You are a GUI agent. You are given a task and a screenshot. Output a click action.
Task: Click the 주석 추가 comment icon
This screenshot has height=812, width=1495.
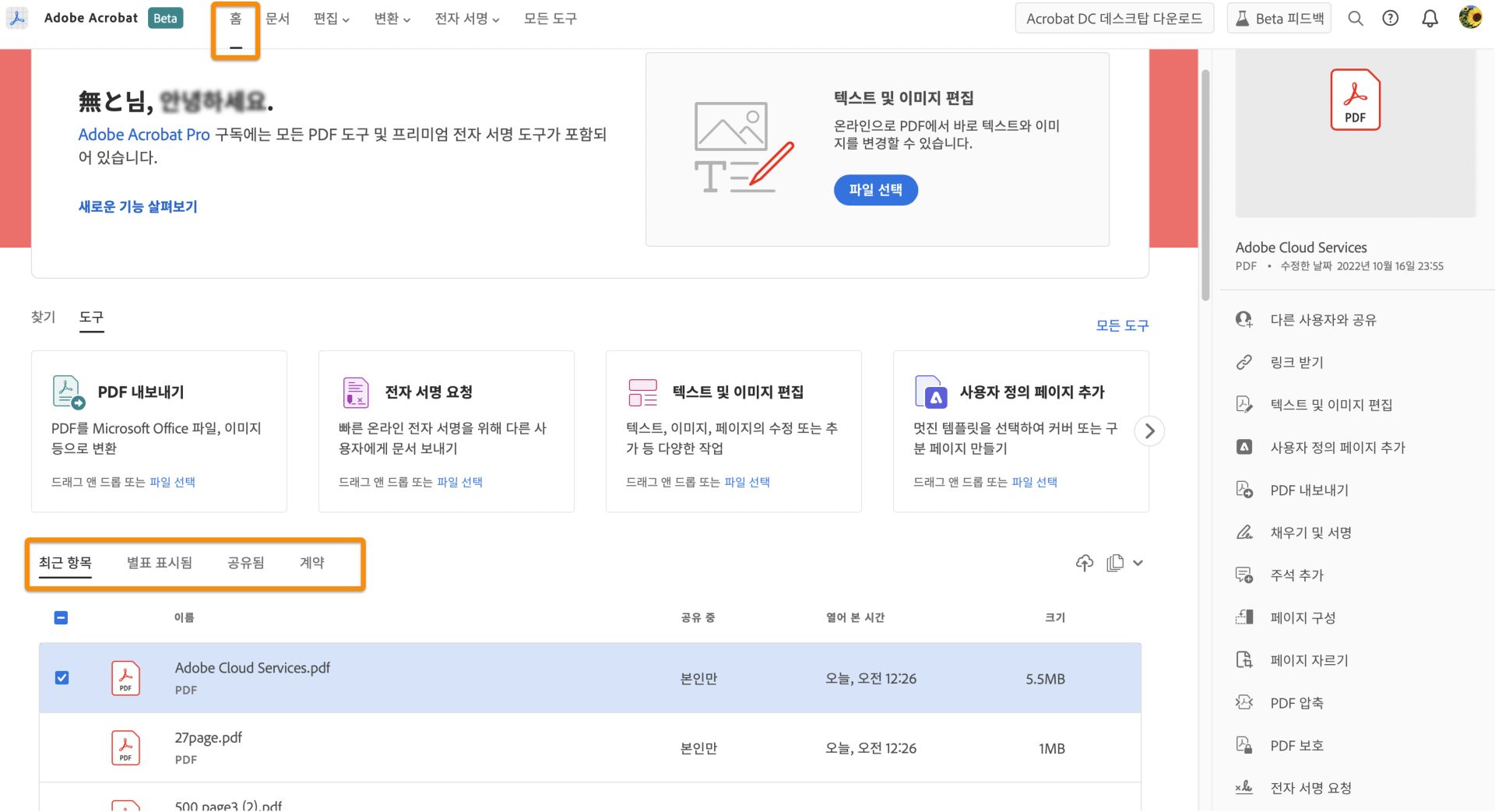[1244, 575]
